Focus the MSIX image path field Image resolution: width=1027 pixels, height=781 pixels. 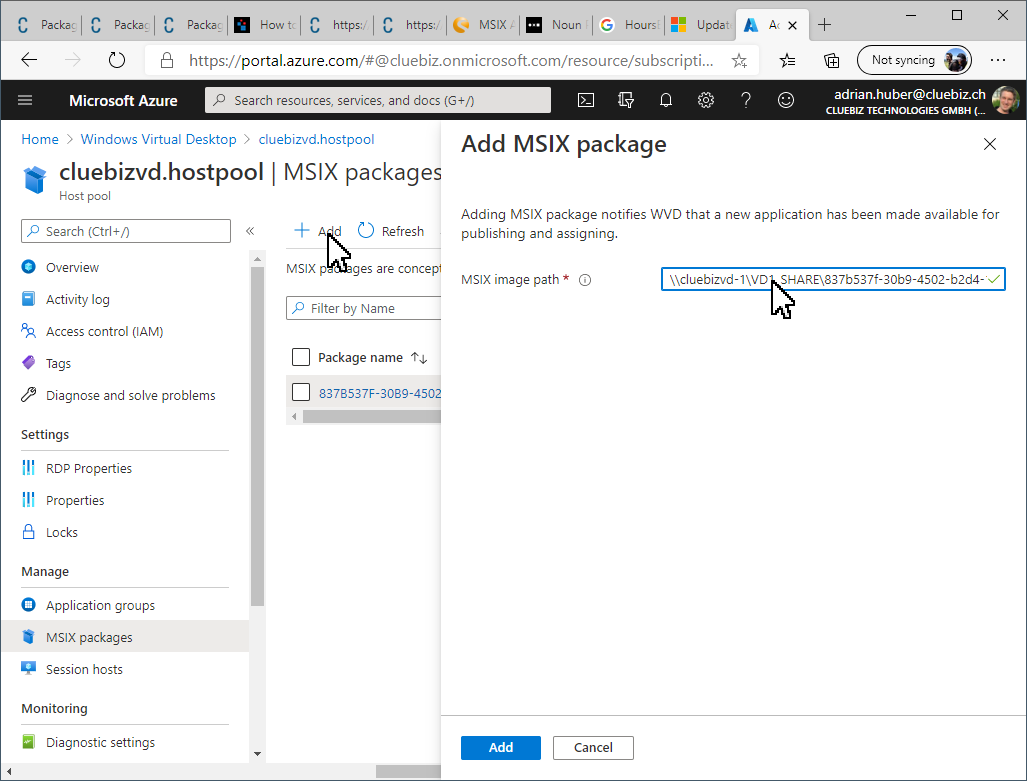(832, 280)
